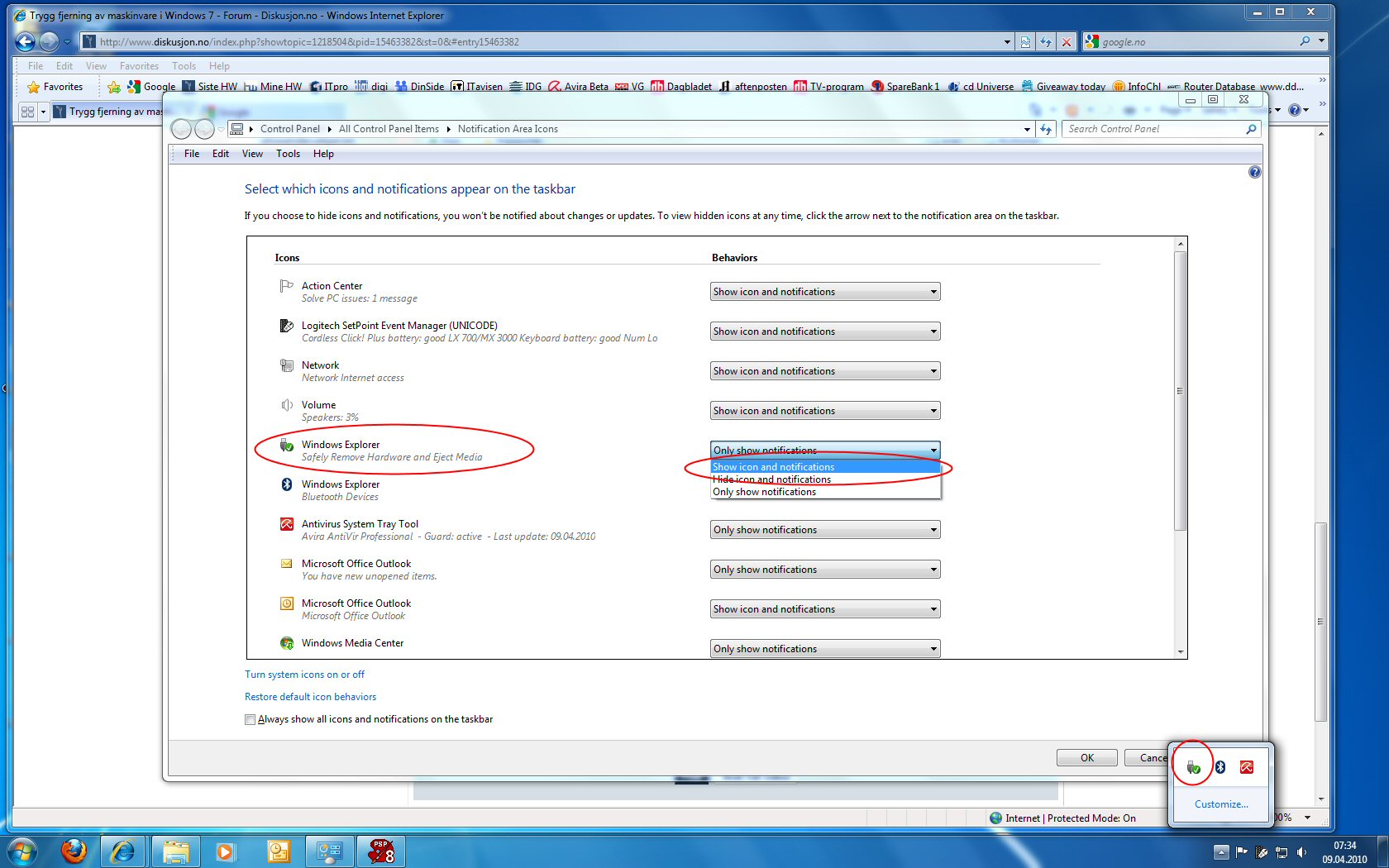Click the Action Center flag icon

point(286,286)
